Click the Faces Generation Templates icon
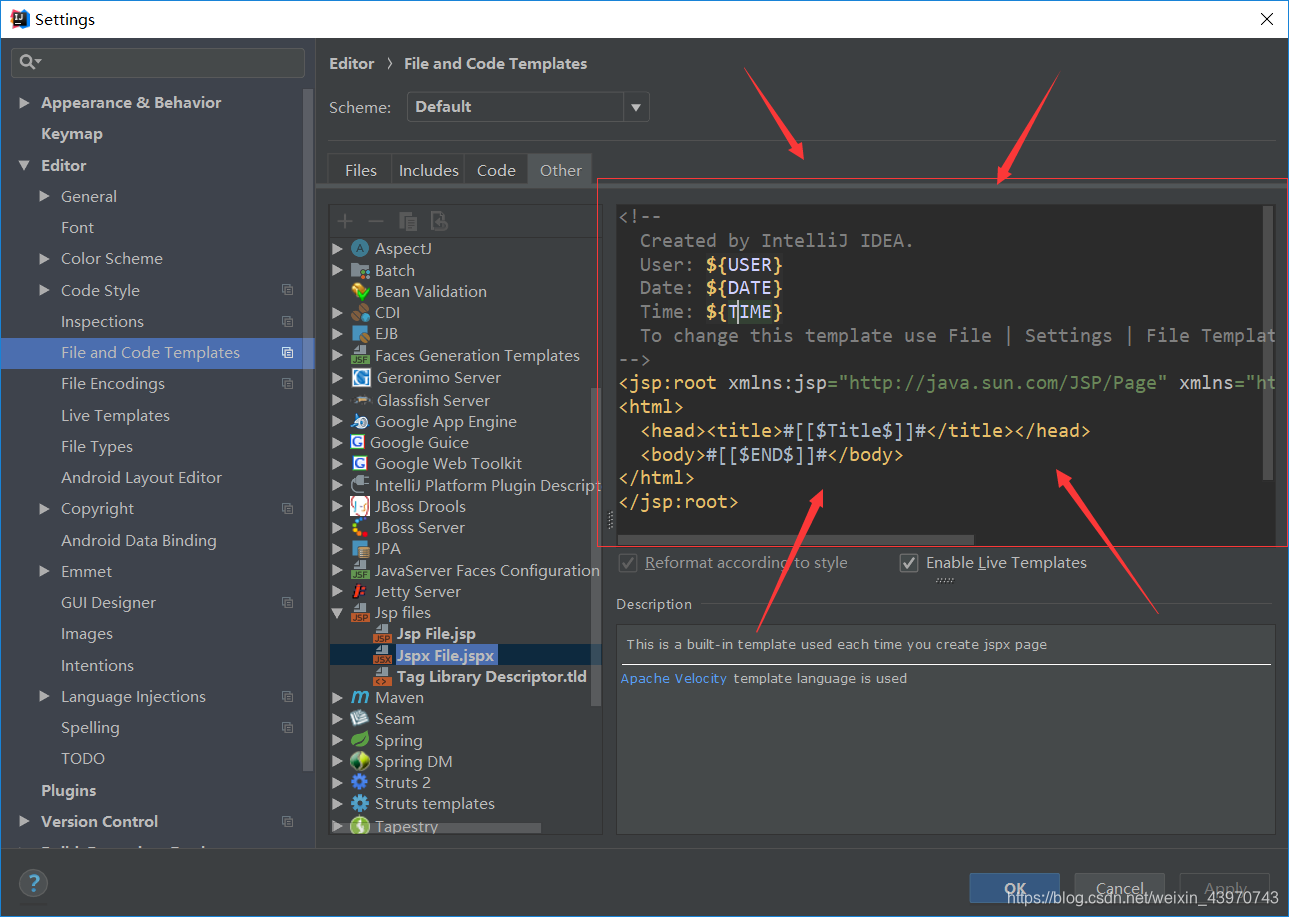Screen dimensions: 1289x917 click(x=360, y=356)
